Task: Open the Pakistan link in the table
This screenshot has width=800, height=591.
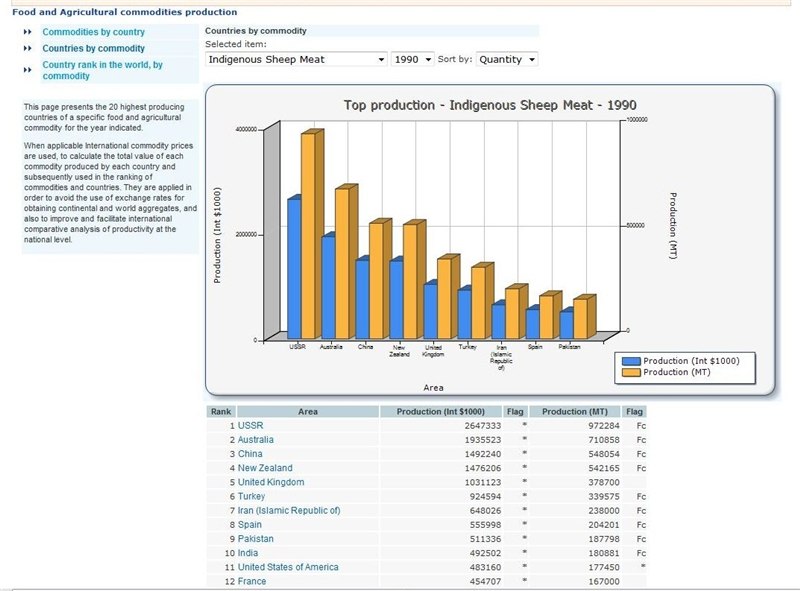Action: (x=256, y=539)
